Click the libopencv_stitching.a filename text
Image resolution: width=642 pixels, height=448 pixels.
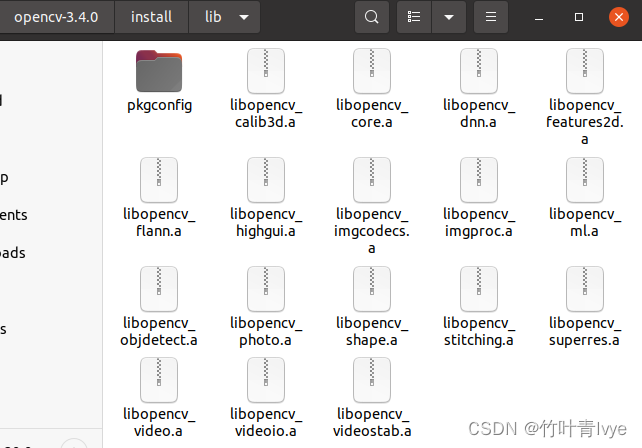[x=479, y=331]
